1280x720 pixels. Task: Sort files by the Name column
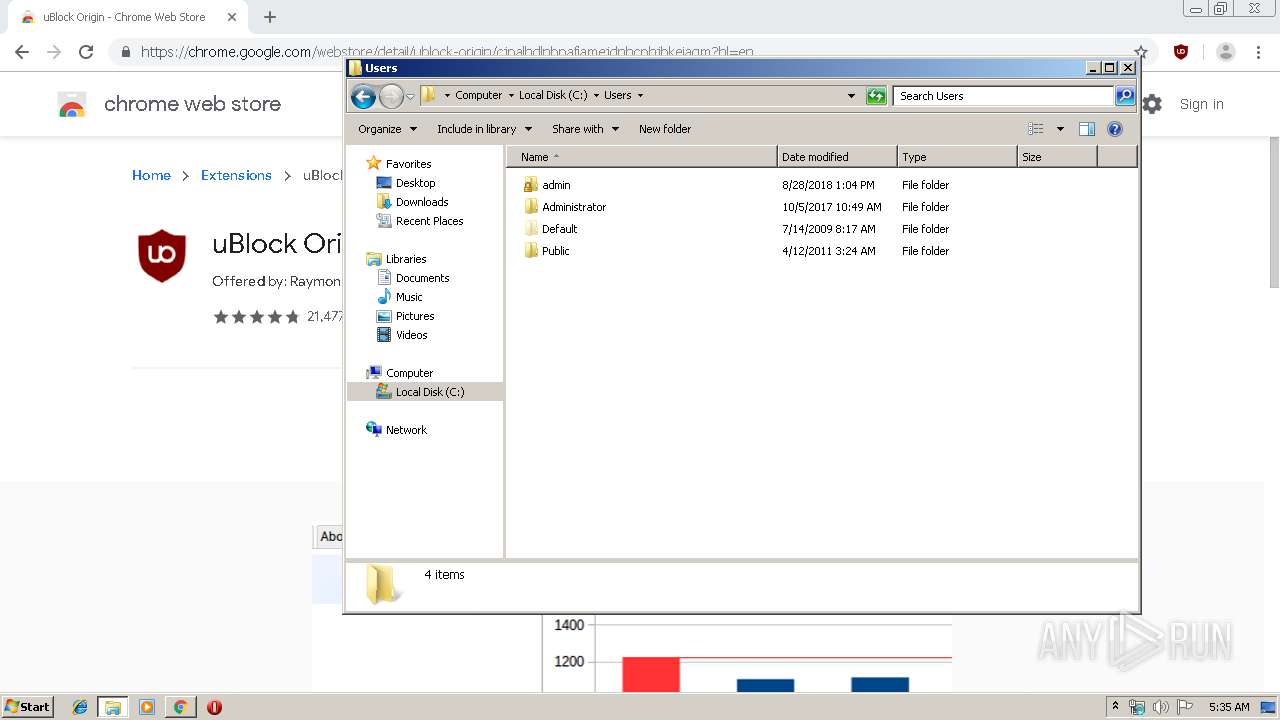641,157
